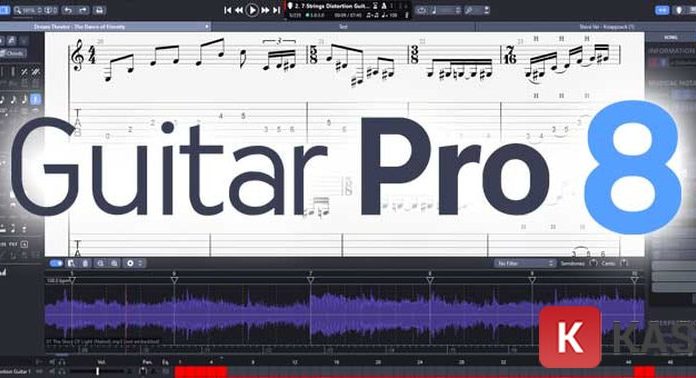696x378 pixels.
Task: Jump to the last bar with skip-to-end
Action: [276, 10]
